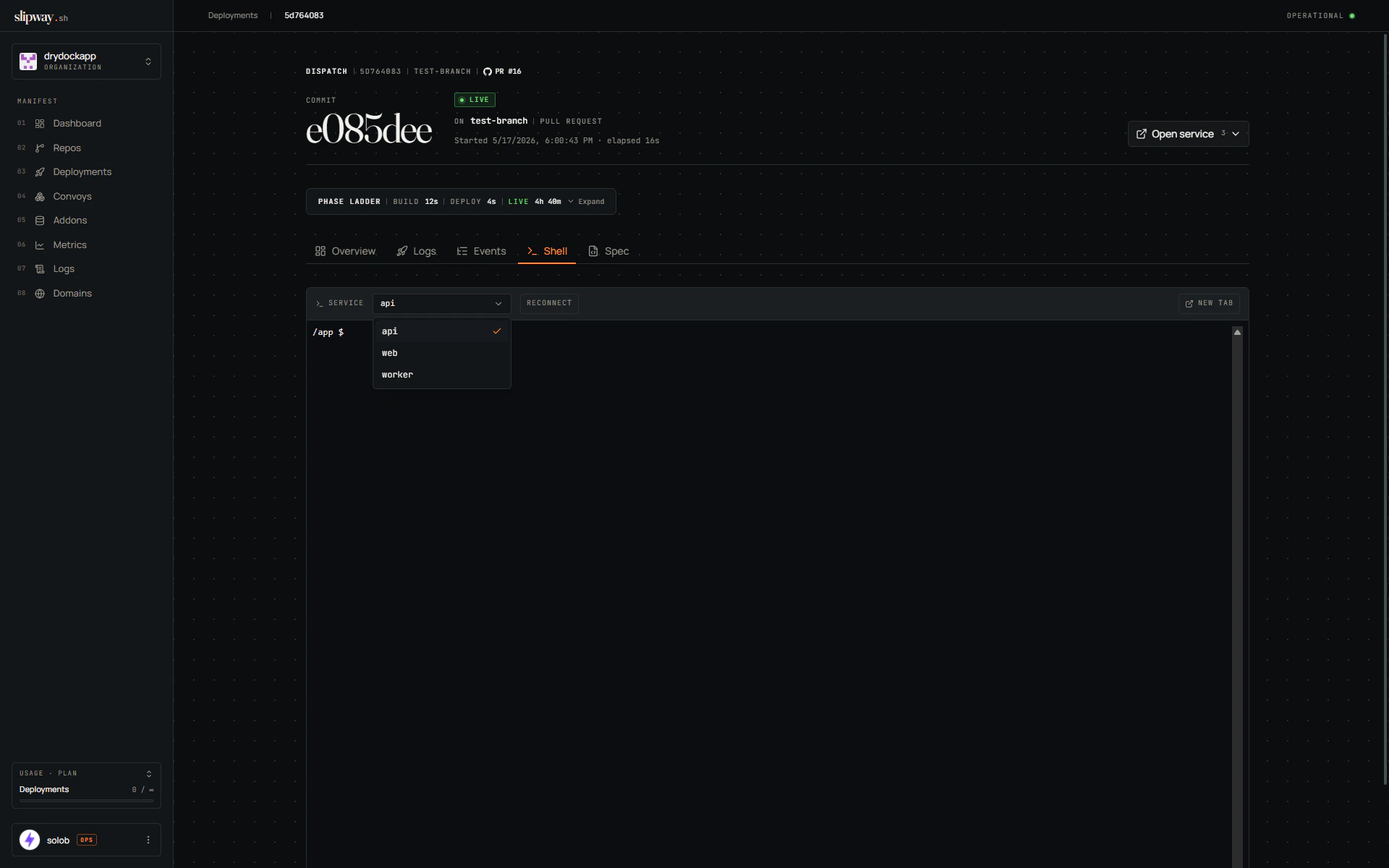Viewport: 1389px width, 868px height.
Task: Click the sidebar Logs icon
Action: tap(40, 269)
